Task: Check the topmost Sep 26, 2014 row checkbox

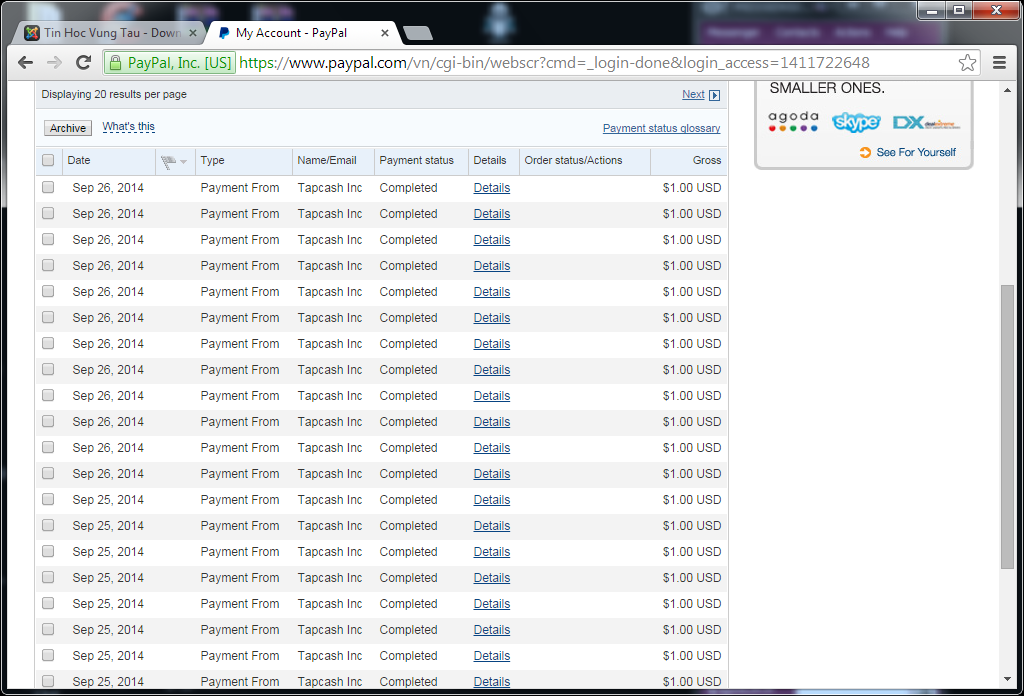Action: 48,187
